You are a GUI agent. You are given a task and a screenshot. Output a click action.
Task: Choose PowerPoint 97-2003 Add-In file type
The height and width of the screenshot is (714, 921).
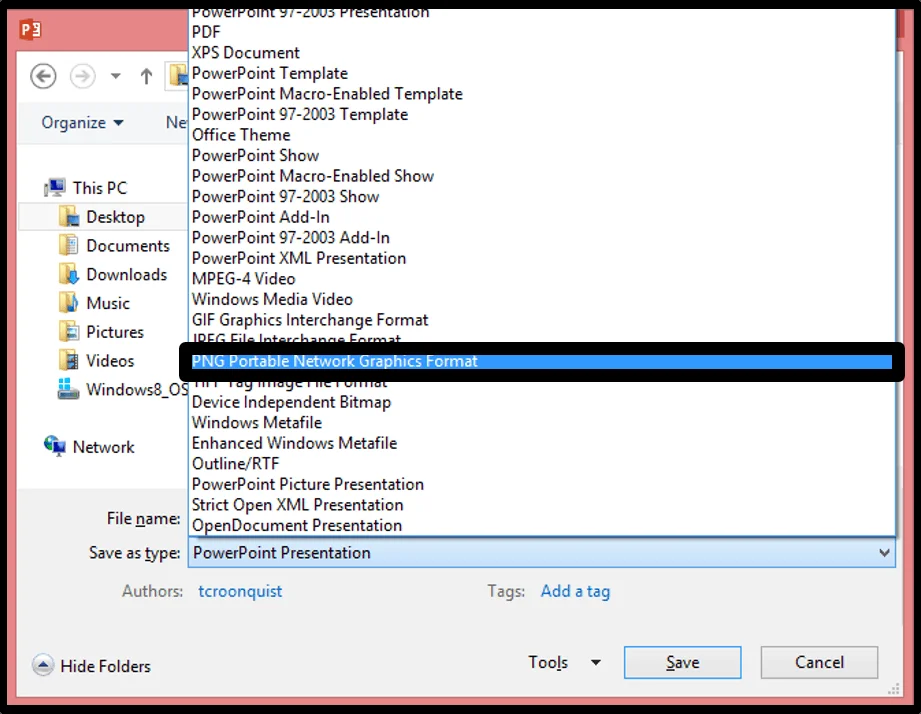[x=542, y=238]
